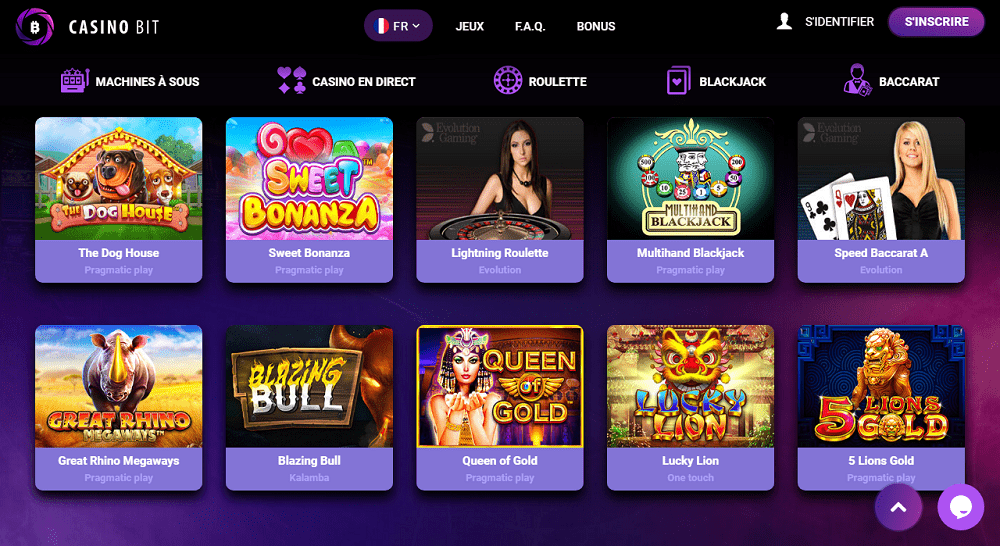Image resolution: width=1000 pixels, height=546 pixels.
Task: Click the S'IDENTIFIER login link
Action: [839, 22]
